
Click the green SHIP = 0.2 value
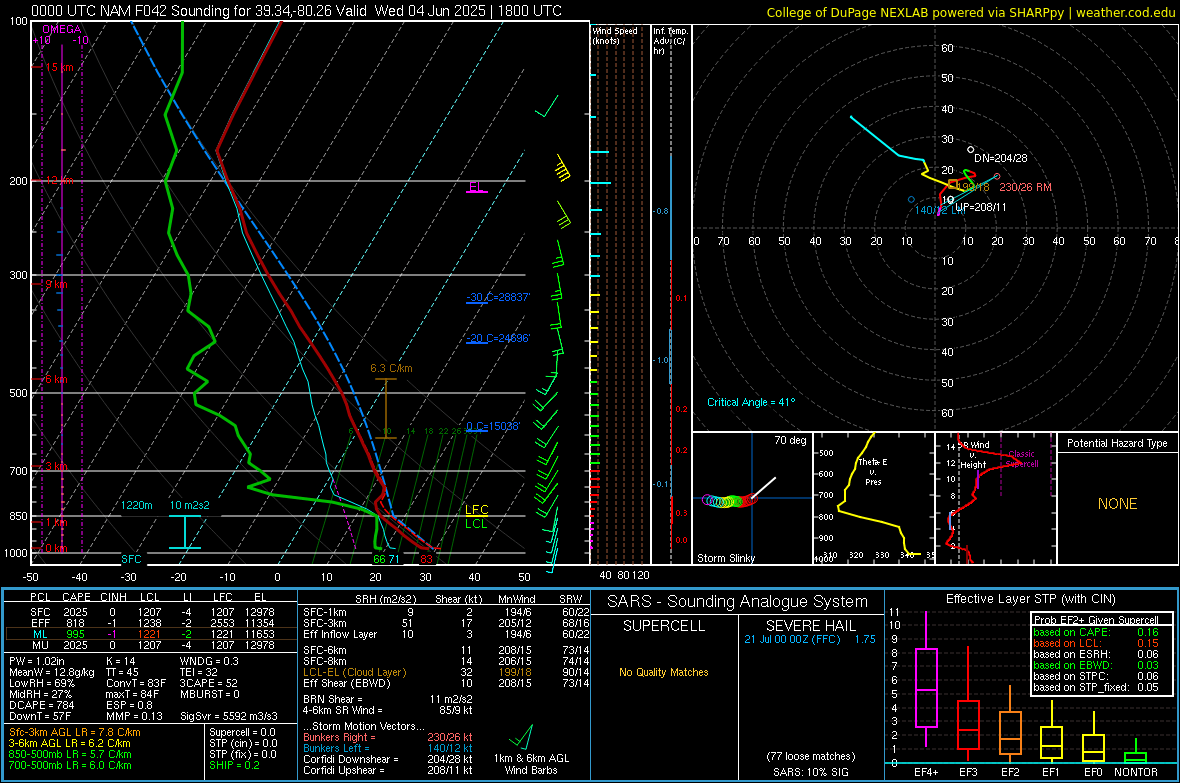pos(234,765)
